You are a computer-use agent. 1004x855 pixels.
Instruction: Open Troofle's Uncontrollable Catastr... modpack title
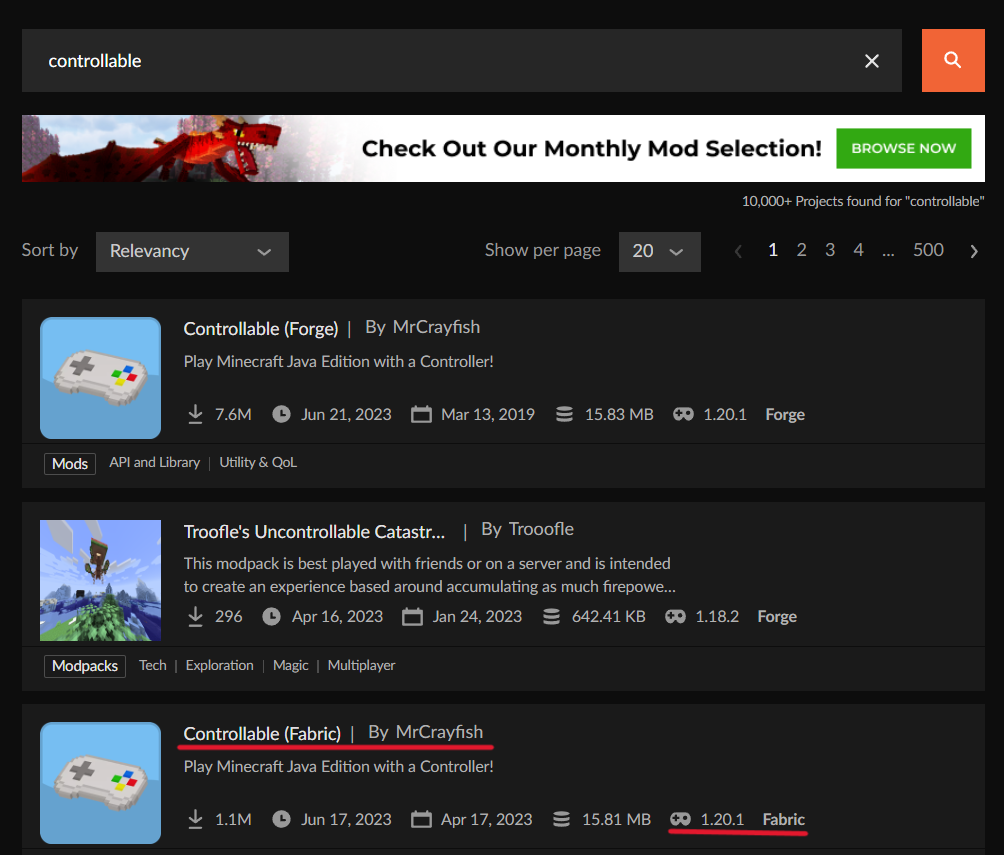[314, 532]
